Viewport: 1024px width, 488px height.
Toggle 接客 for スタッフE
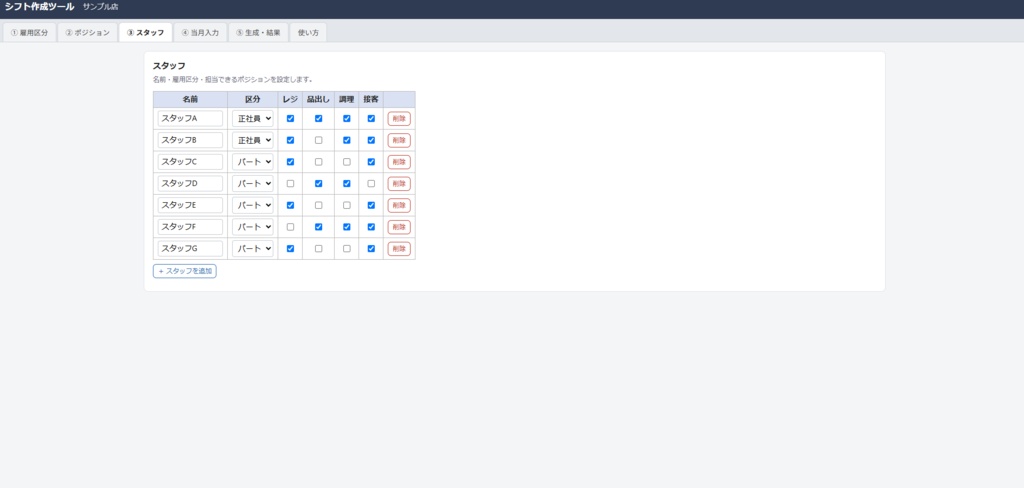pyautogui.click(x=372, y=205)
